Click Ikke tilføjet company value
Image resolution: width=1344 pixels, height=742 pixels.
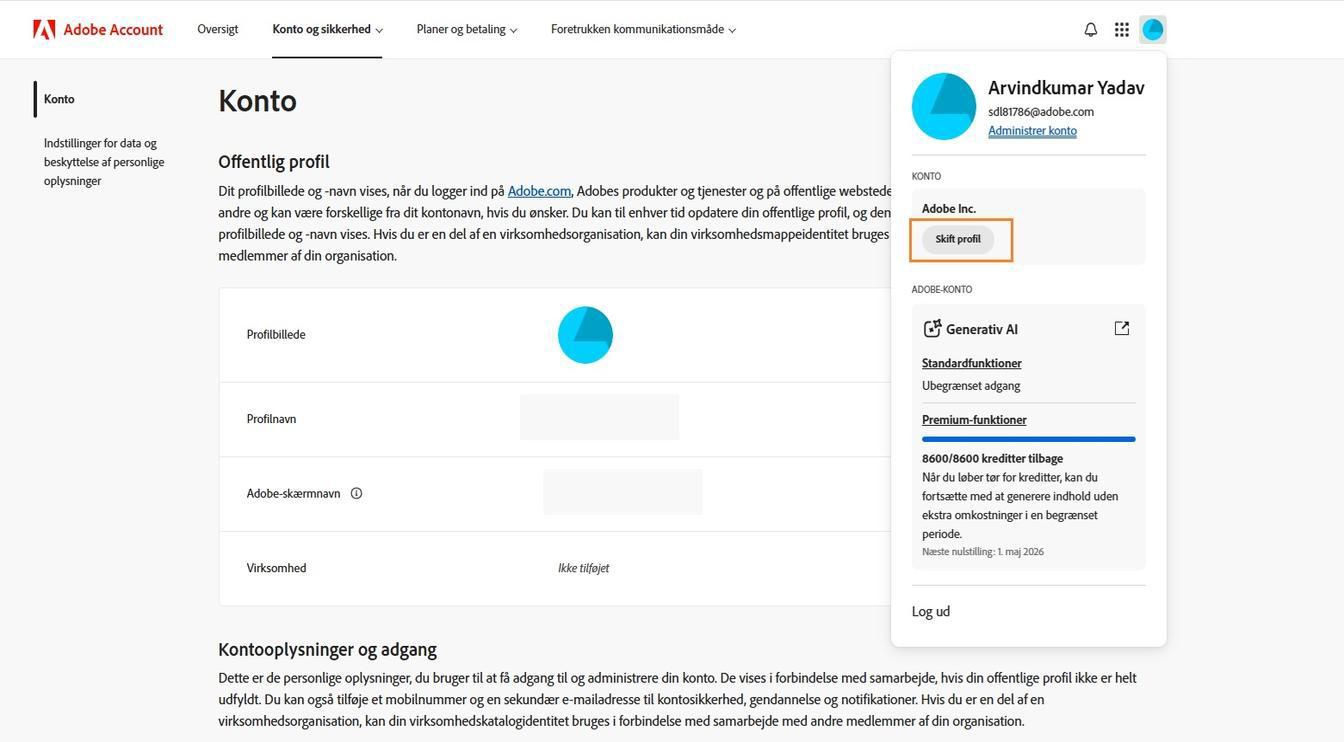(584, 568)
